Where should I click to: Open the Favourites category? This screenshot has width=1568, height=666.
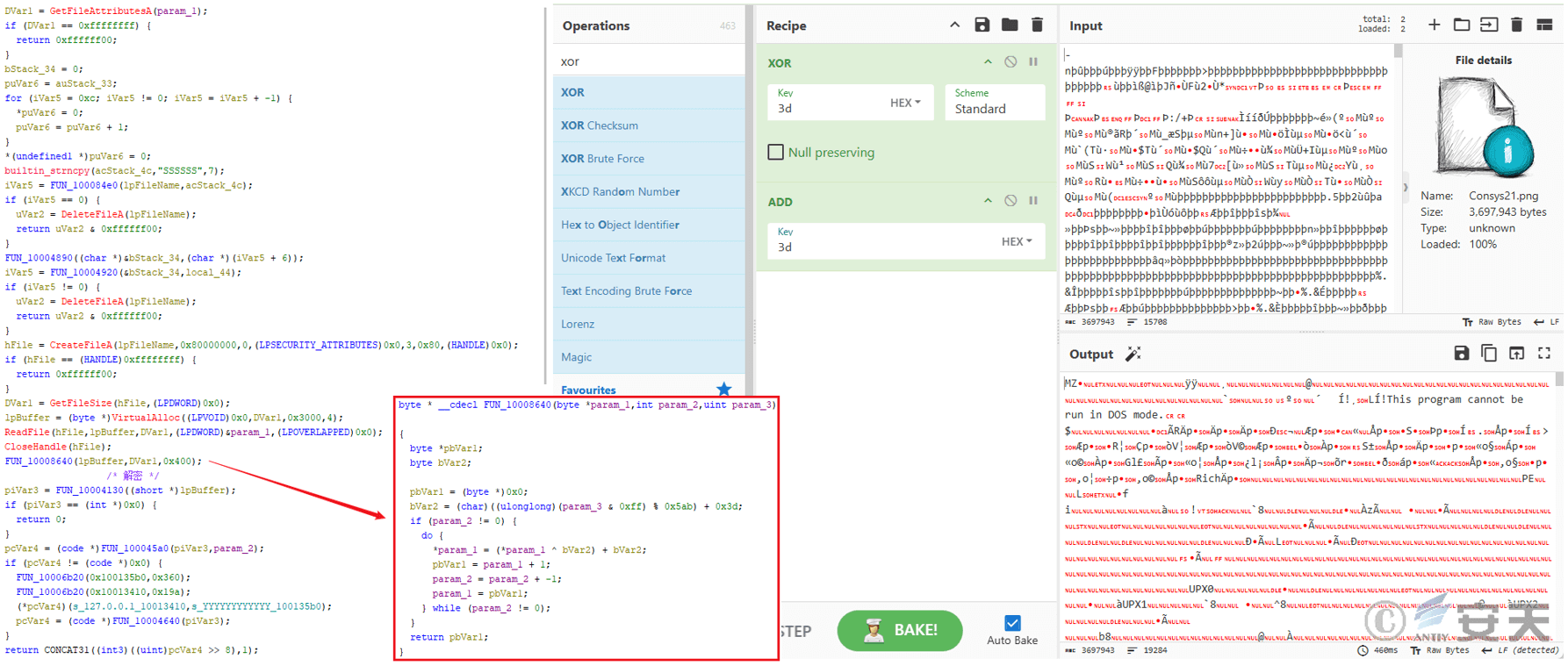point(588,390)
